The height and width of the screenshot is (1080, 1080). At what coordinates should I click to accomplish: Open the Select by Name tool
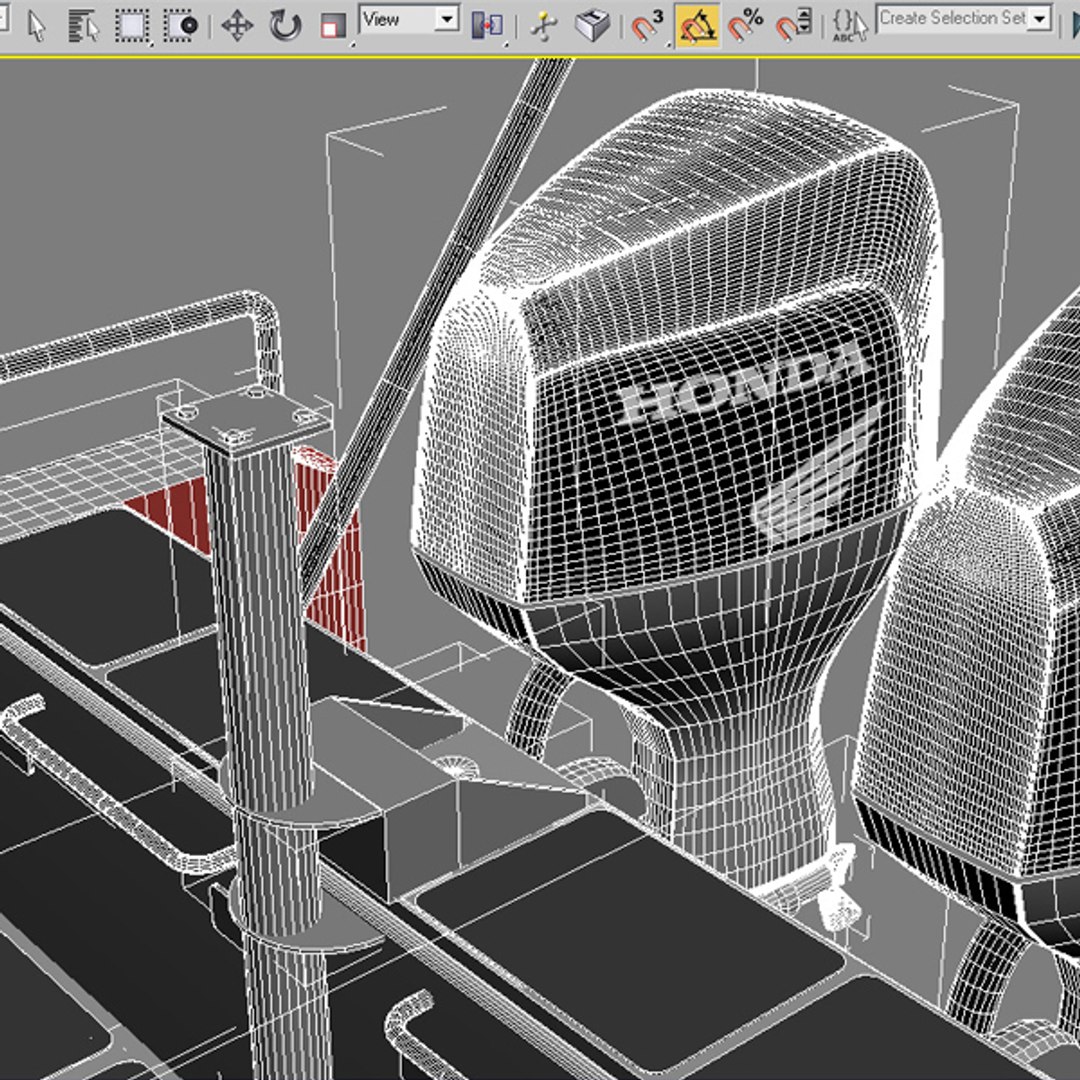[85, 25]
